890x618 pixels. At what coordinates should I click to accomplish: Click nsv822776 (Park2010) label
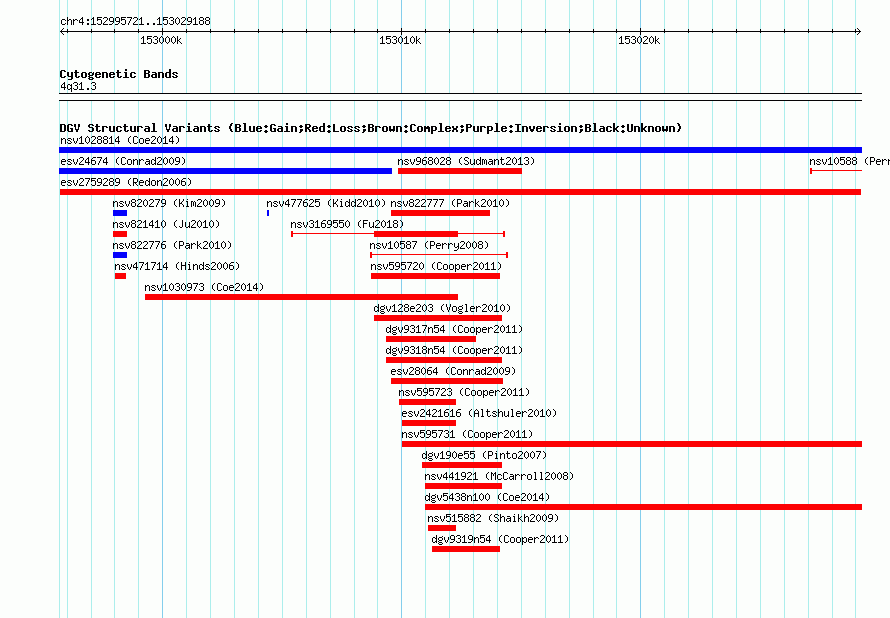172,245
